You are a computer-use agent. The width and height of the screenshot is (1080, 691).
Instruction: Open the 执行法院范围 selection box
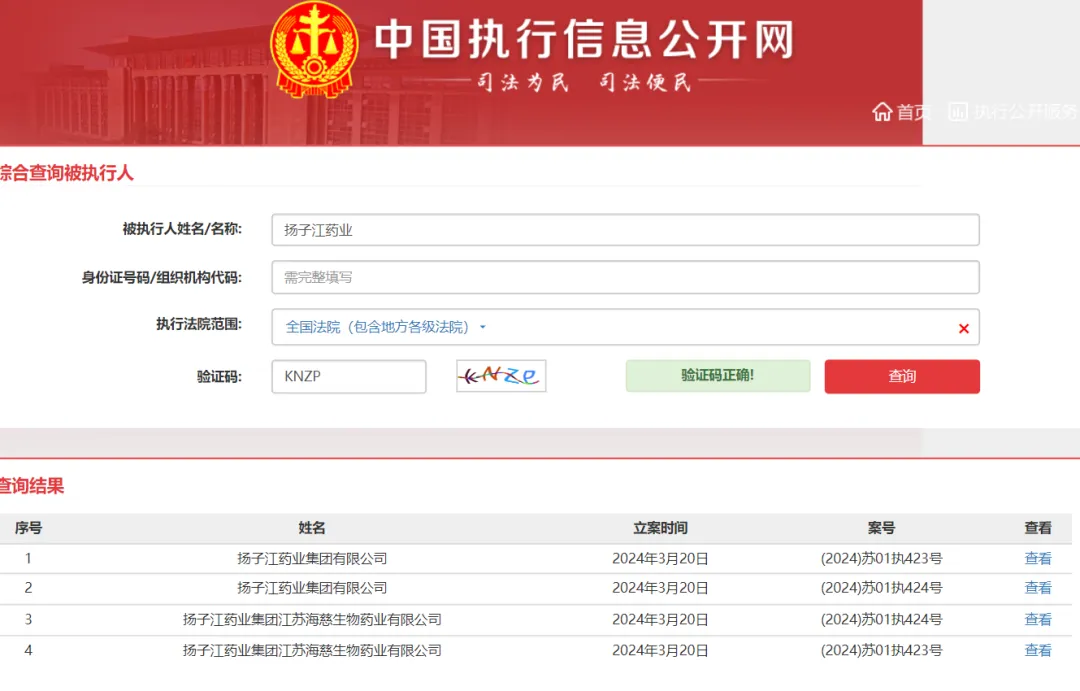[625, 327]
